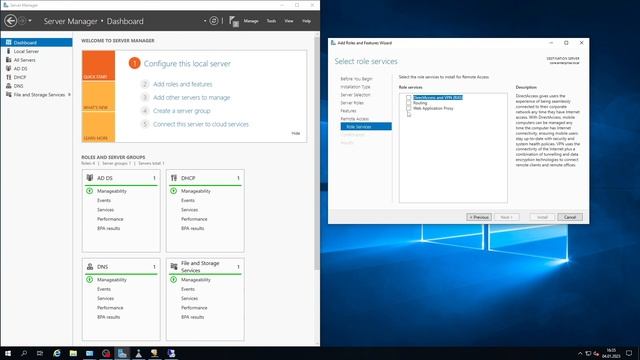Screen dimensions: 640x360
Task: Click DNS Manageability status icon
Action: coord(90,280)
